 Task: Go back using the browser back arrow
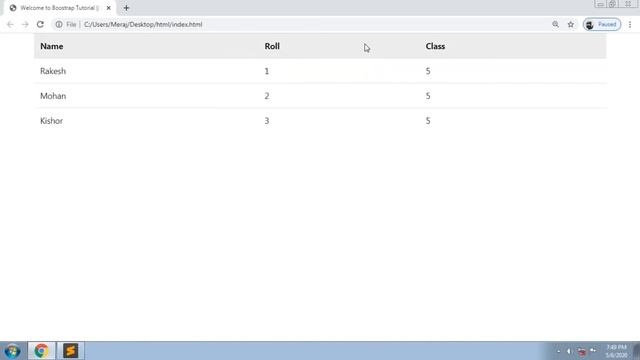click(10, 24)
